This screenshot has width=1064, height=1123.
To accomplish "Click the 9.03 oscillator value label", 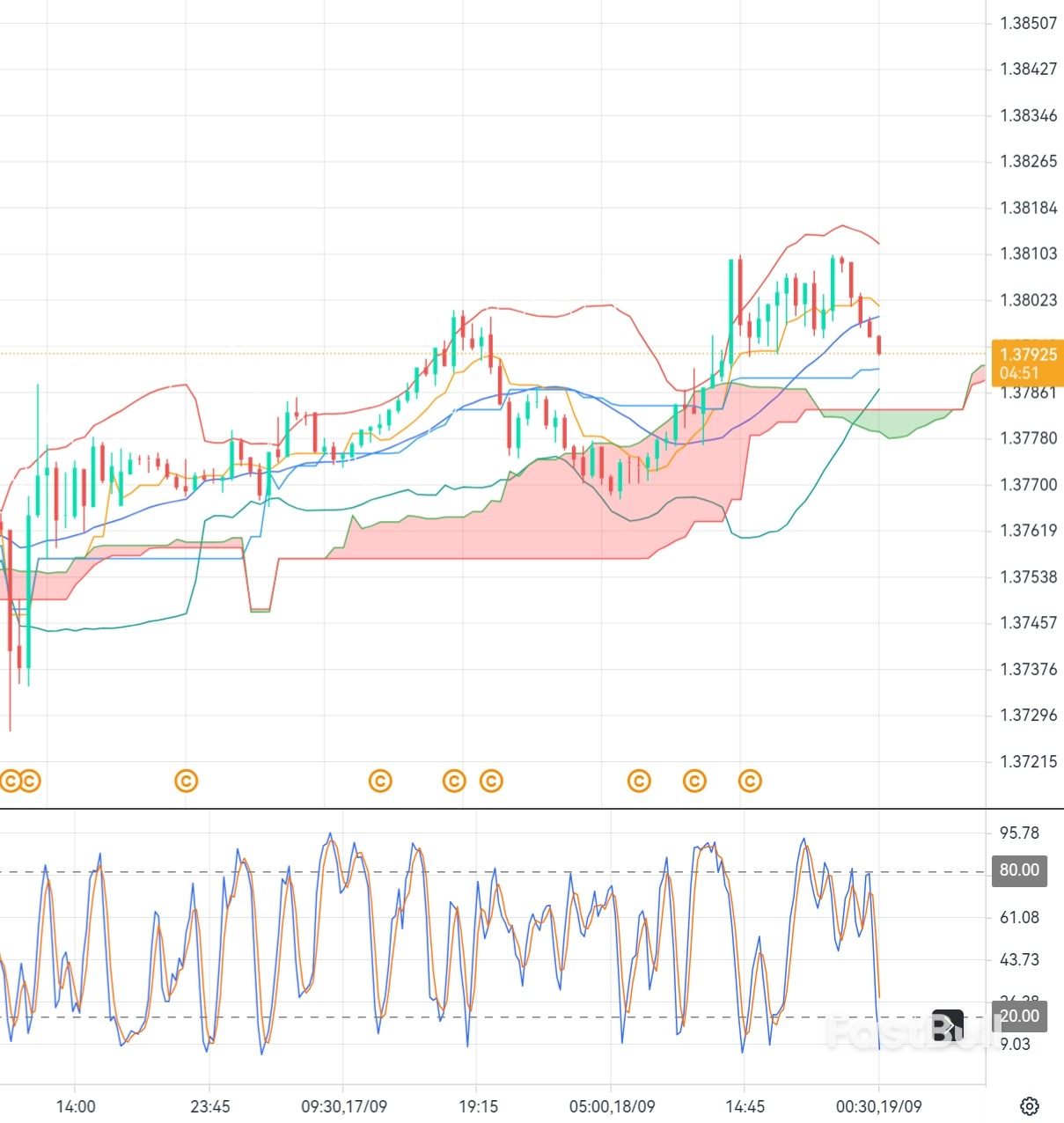I will (1015, 1045).
